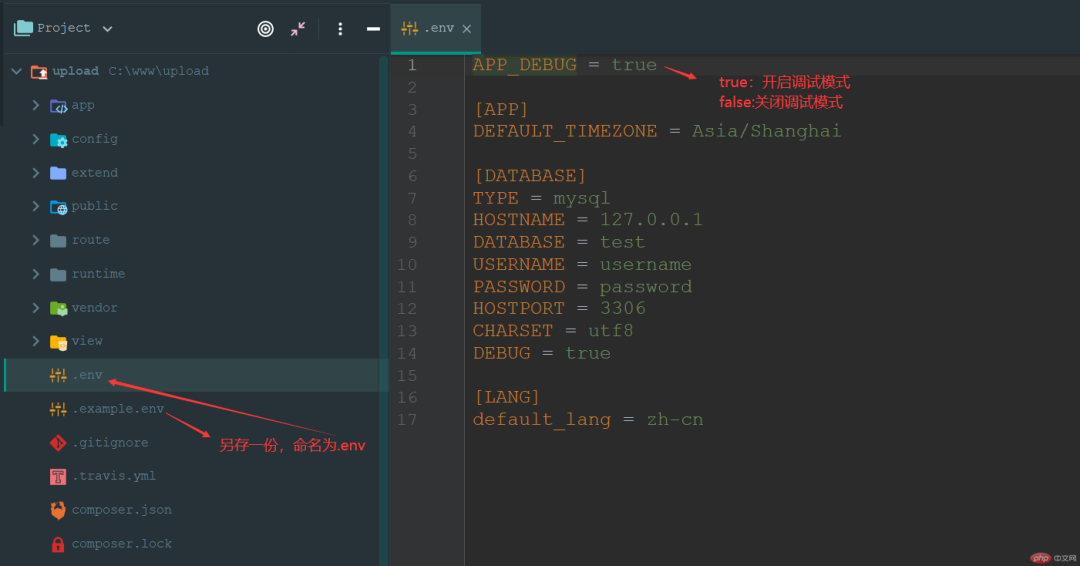Expand the app folder
1080x566 pixels.
coord(36,105)
